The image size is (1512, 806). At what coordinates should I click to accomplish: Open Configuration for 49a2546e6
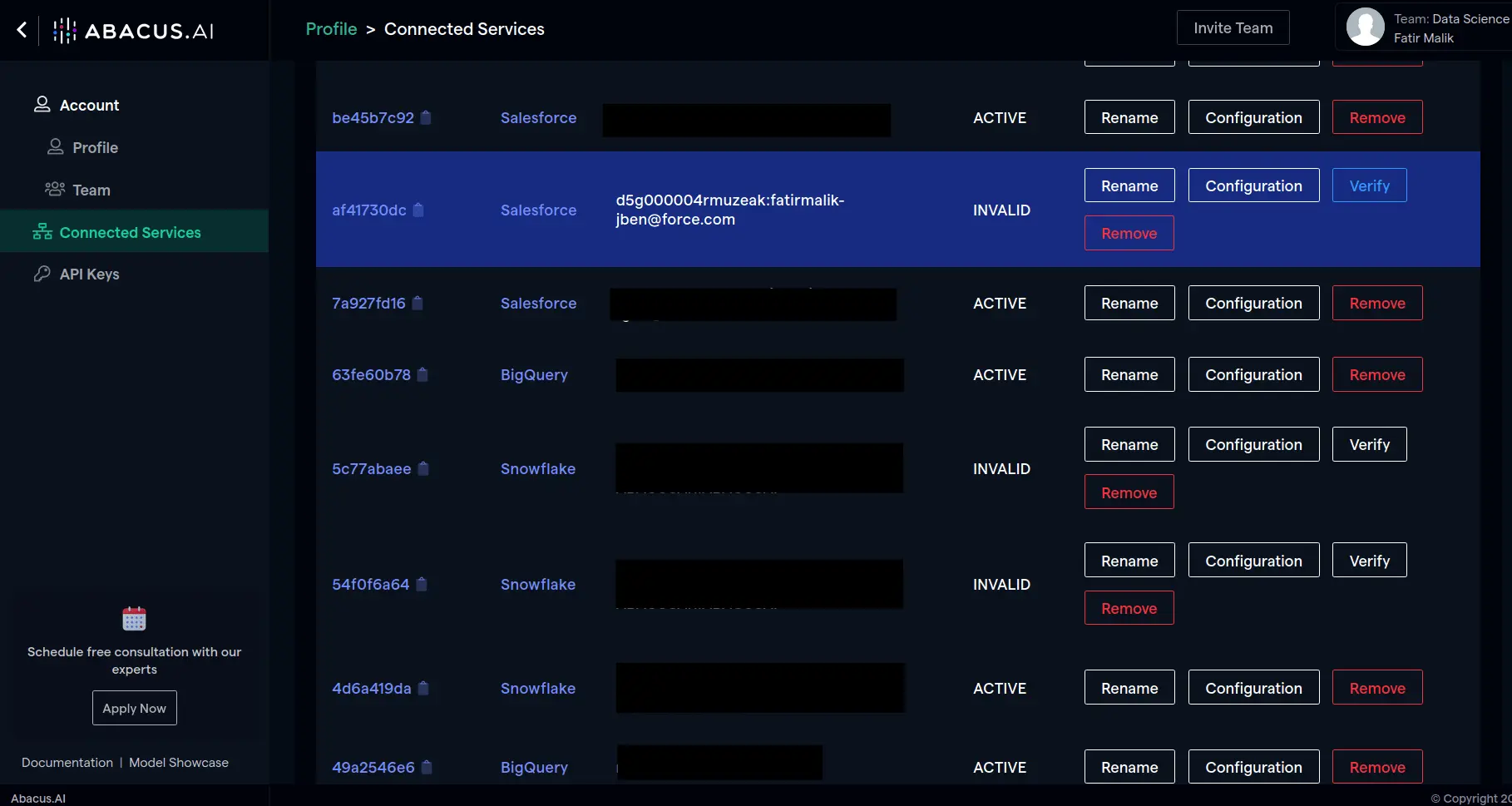pos(1253,767)
